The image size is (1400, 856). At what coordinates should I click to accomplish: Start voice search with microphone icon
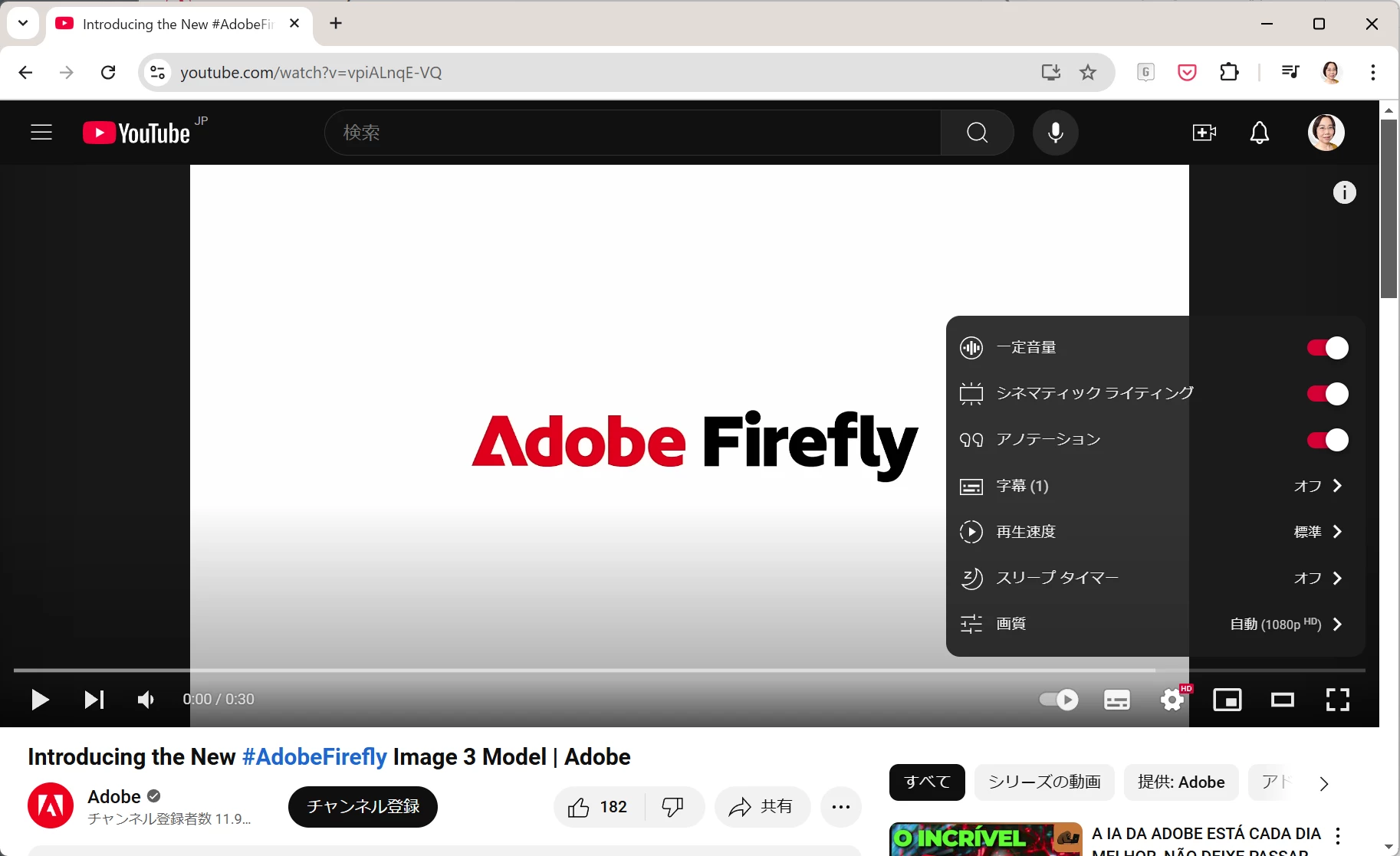click(x=1056, y=133)
